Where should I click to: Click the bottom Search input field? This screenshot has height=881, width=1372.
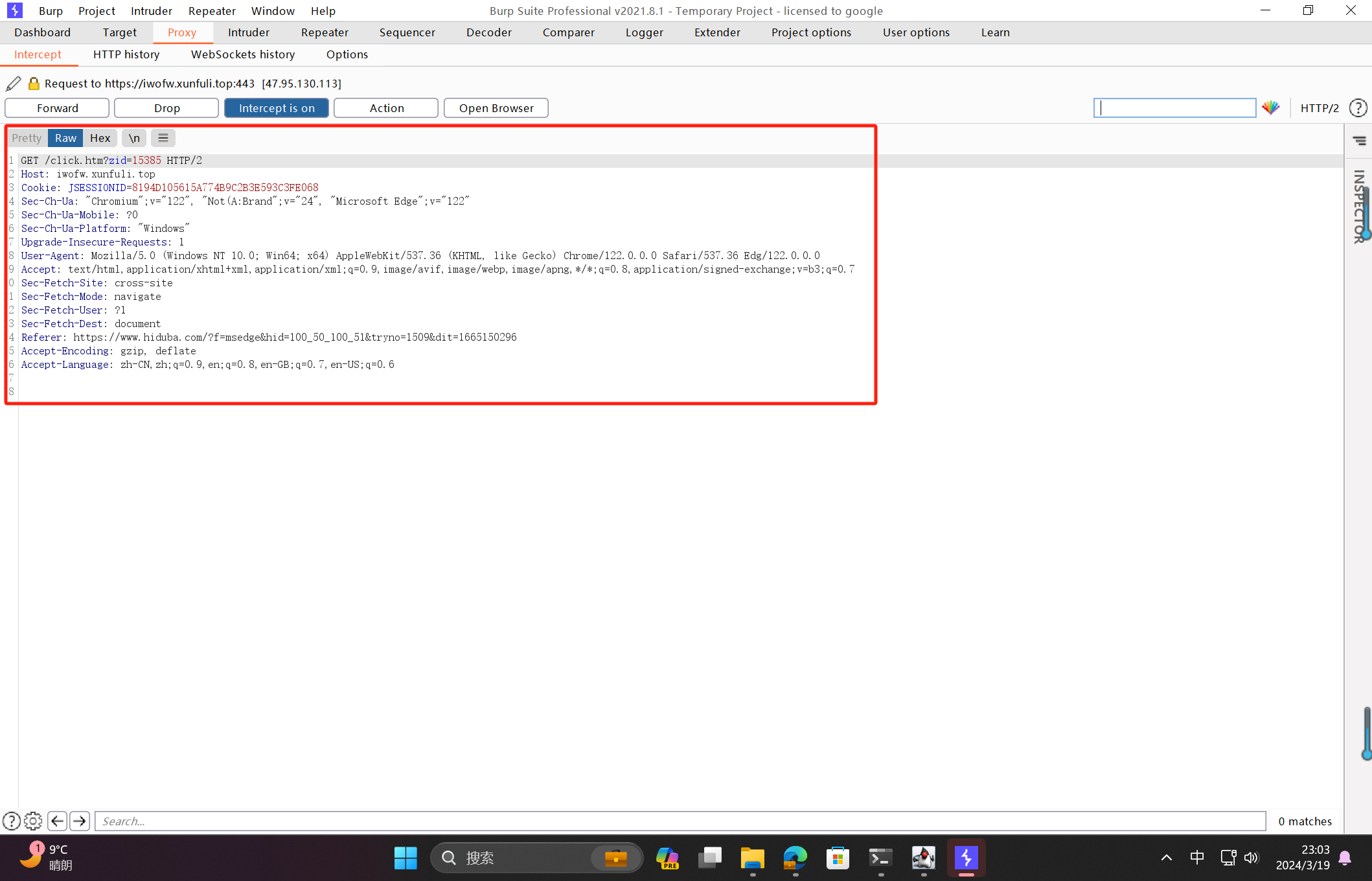[x=680, y=821]
